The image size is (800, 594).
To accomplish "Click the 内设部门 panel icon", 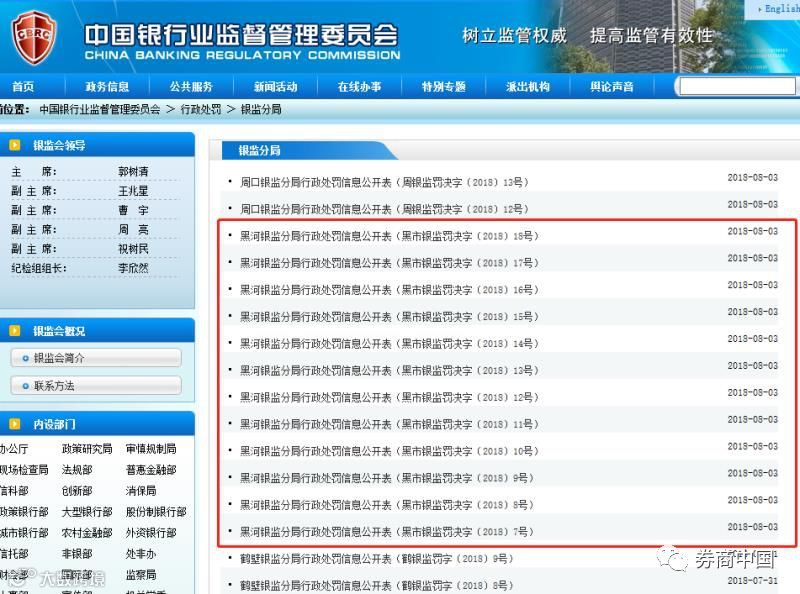I will 15,424.
